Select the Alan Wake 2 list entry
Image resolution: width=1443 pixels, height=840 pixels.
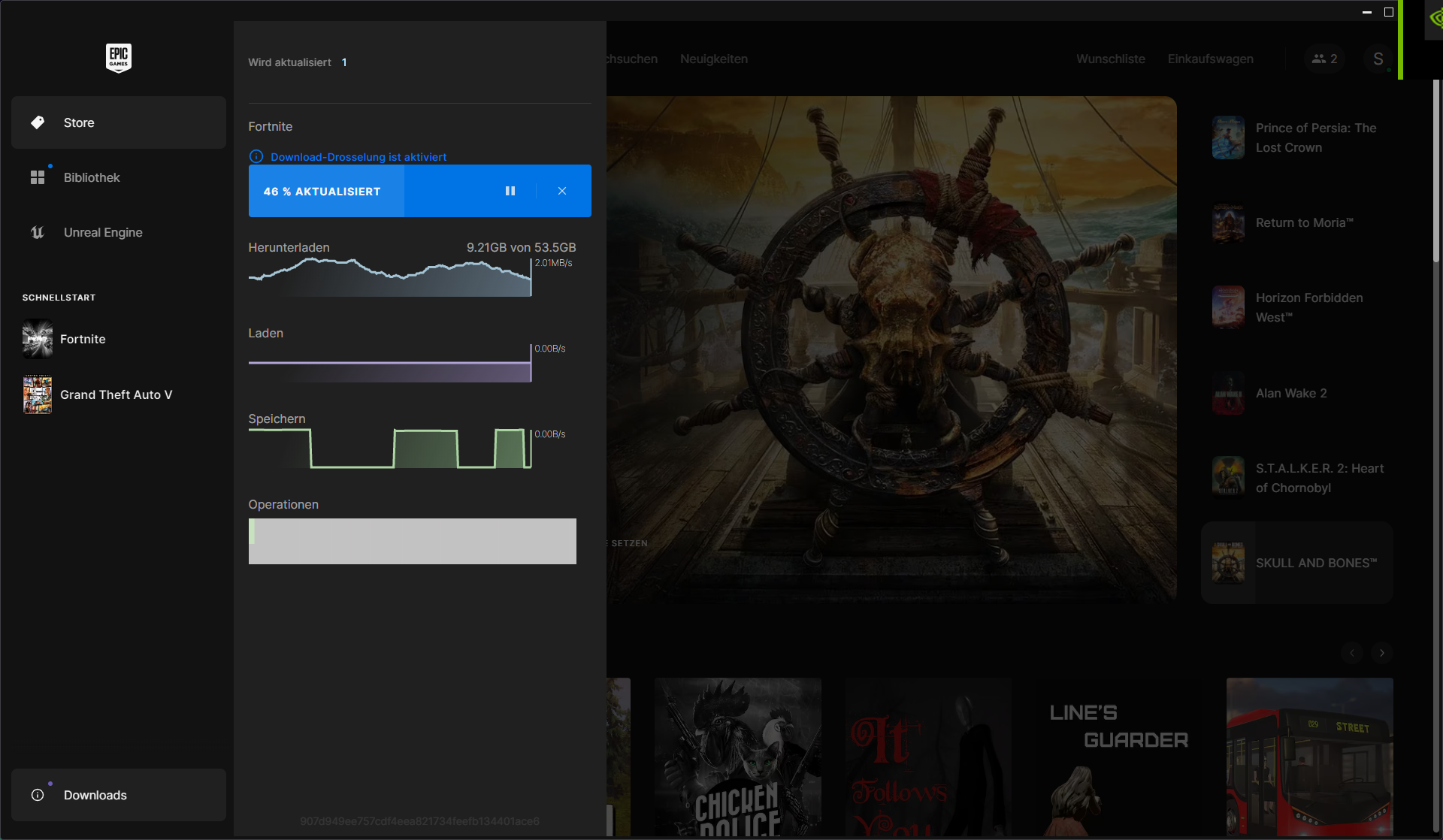coord(1290,394)
